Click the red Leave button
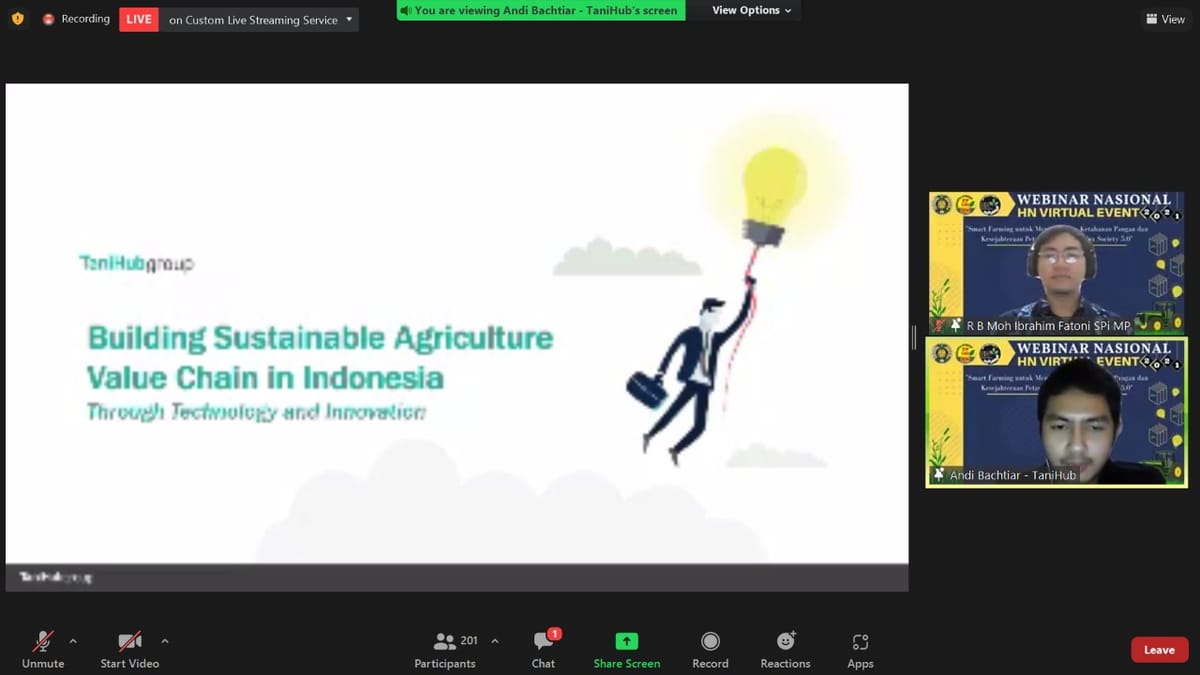Image resolution: width=1200 pixels, height=675 pixels. (x=1159, y=650)
